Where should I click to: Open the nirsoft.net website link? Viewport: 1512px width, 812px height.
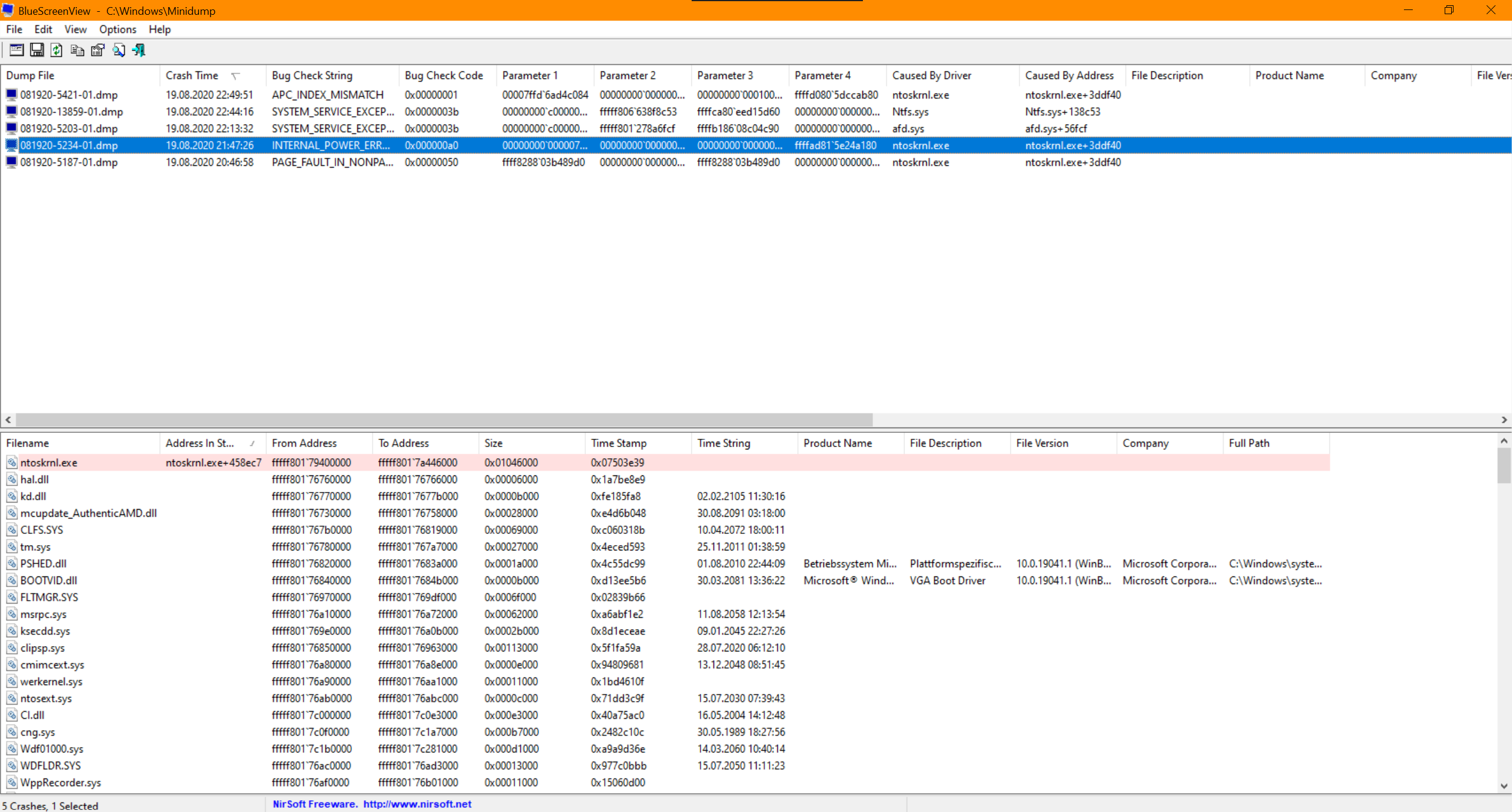[x=417, y=804]
